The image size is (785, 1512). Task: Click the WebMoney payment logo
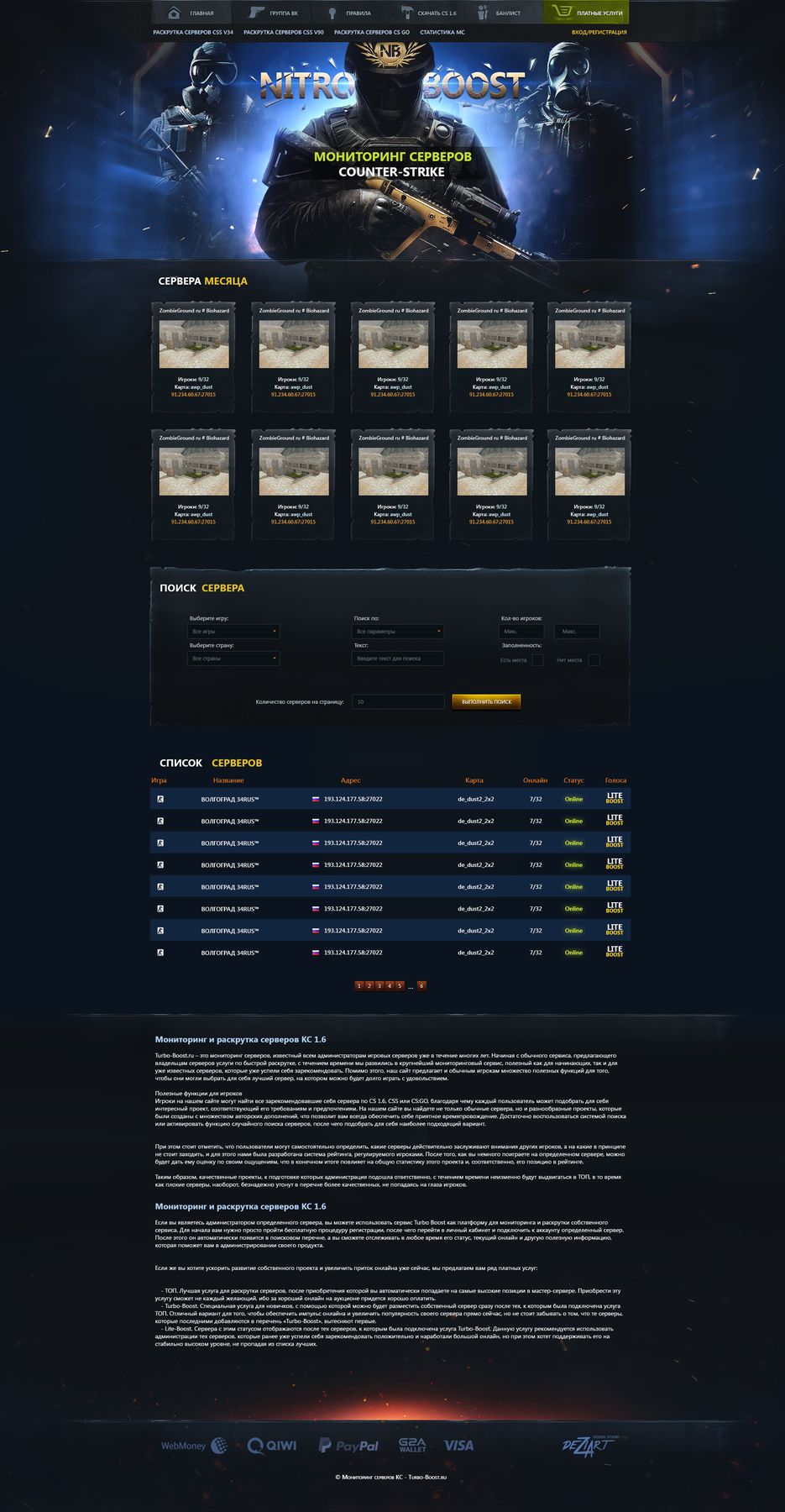[x=194, y=1445]
